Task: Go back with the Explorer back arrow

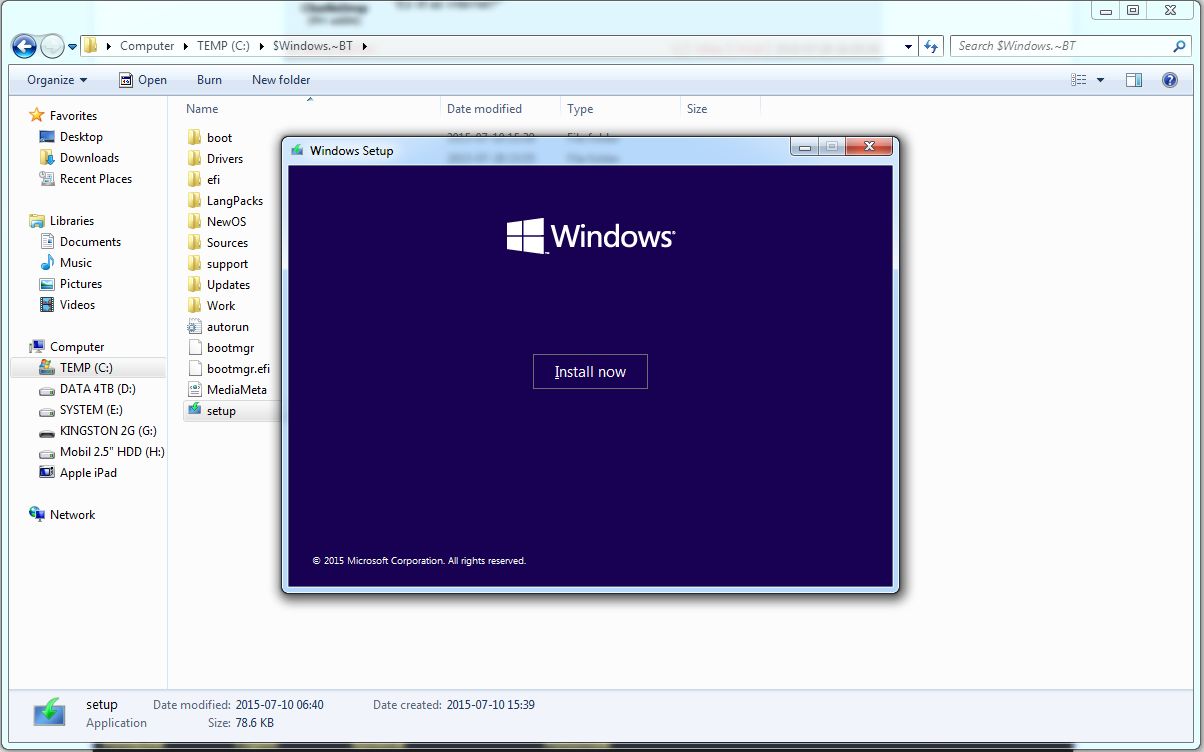Action: 24,46
